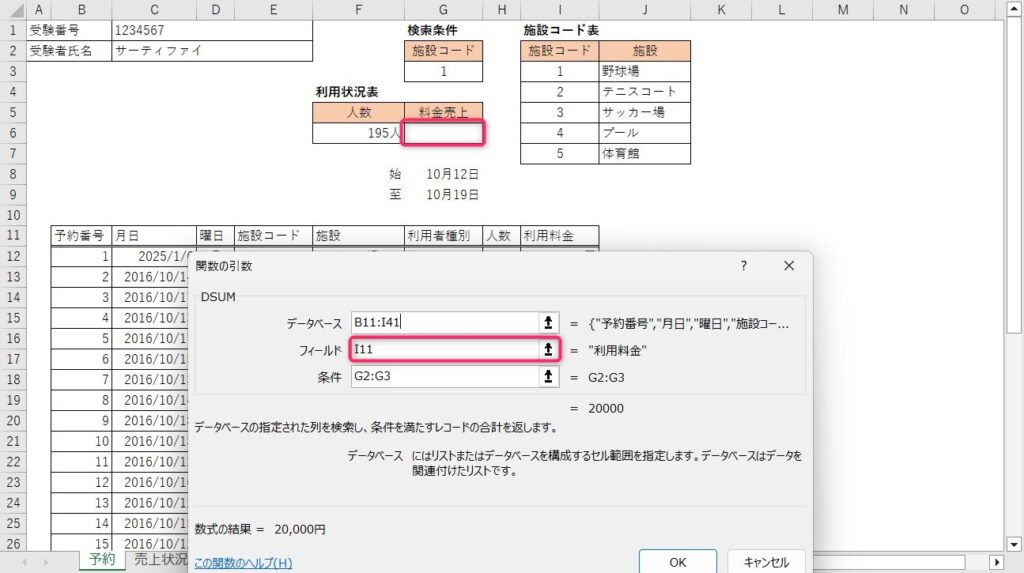Click the 条件 range selector arrow icon
Image resolution: width=1024 pixels, height=573 pixels.
point(547,377)
